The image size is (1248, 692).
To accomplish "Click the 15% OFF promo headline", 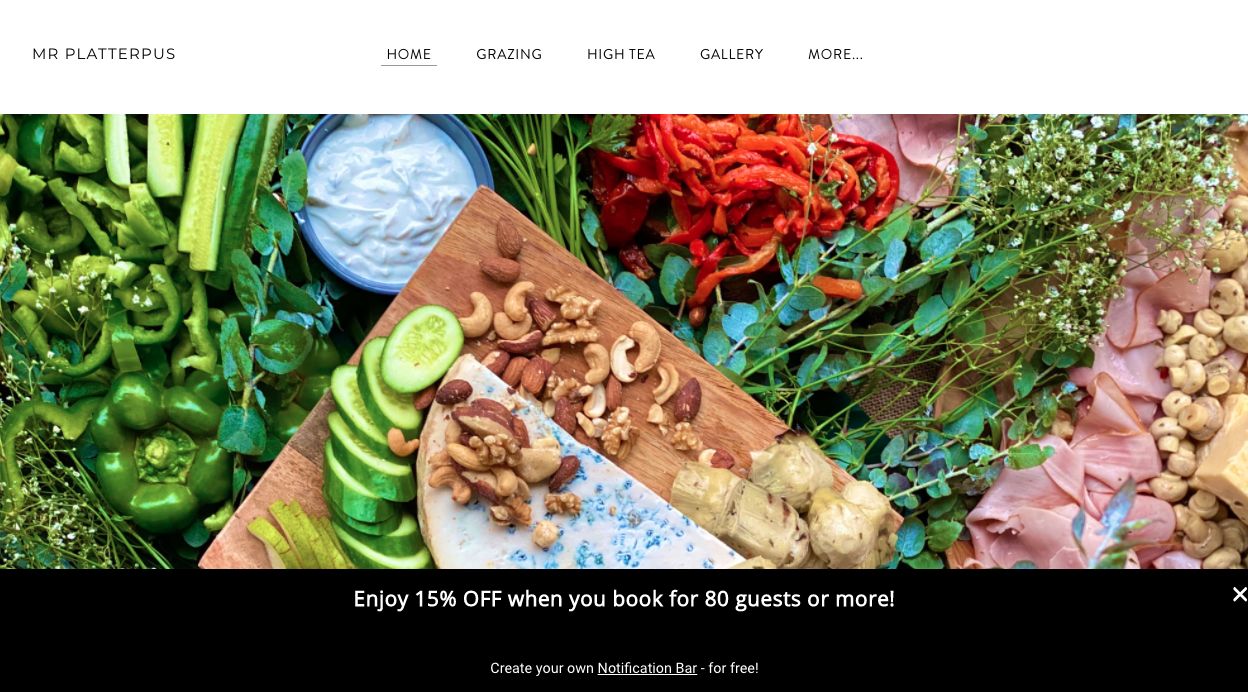I will coord(624,599).
